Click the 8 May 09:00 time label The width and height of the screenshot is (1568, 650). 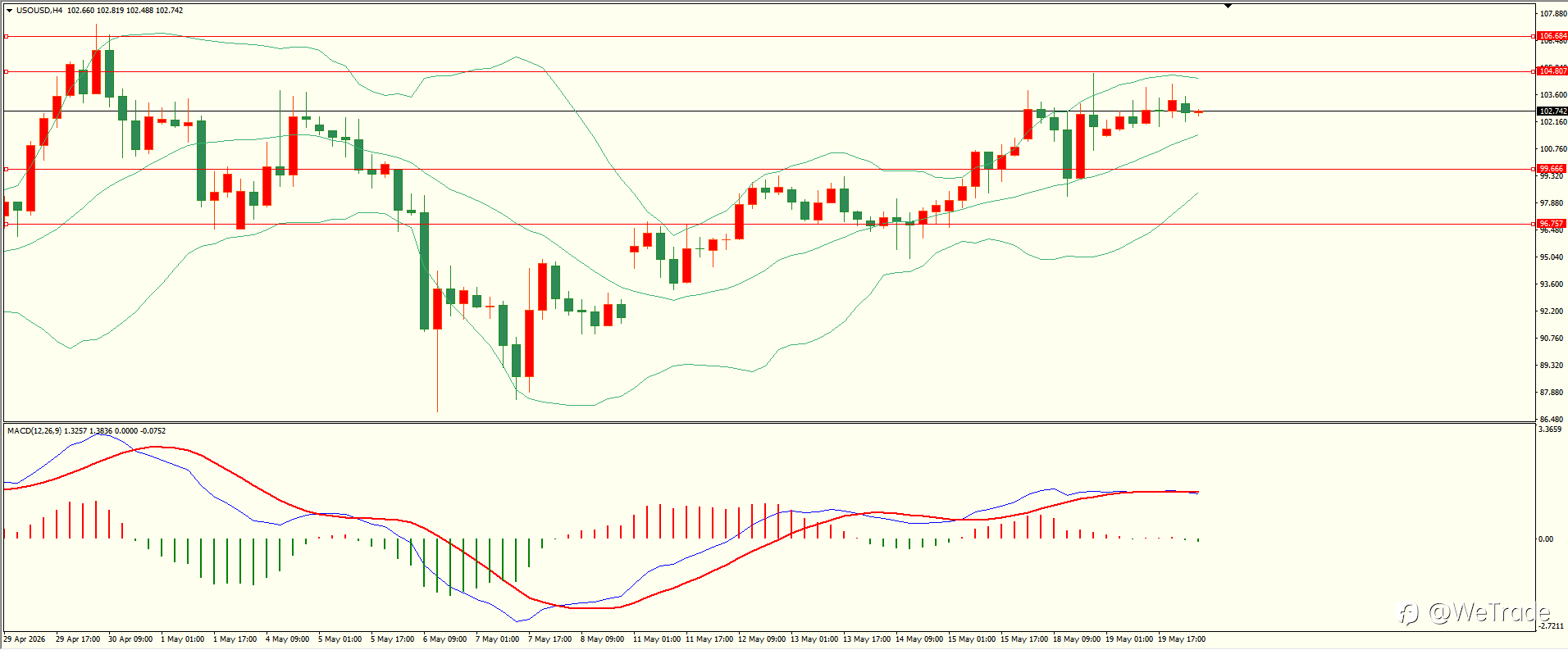[x=603, y=639]
